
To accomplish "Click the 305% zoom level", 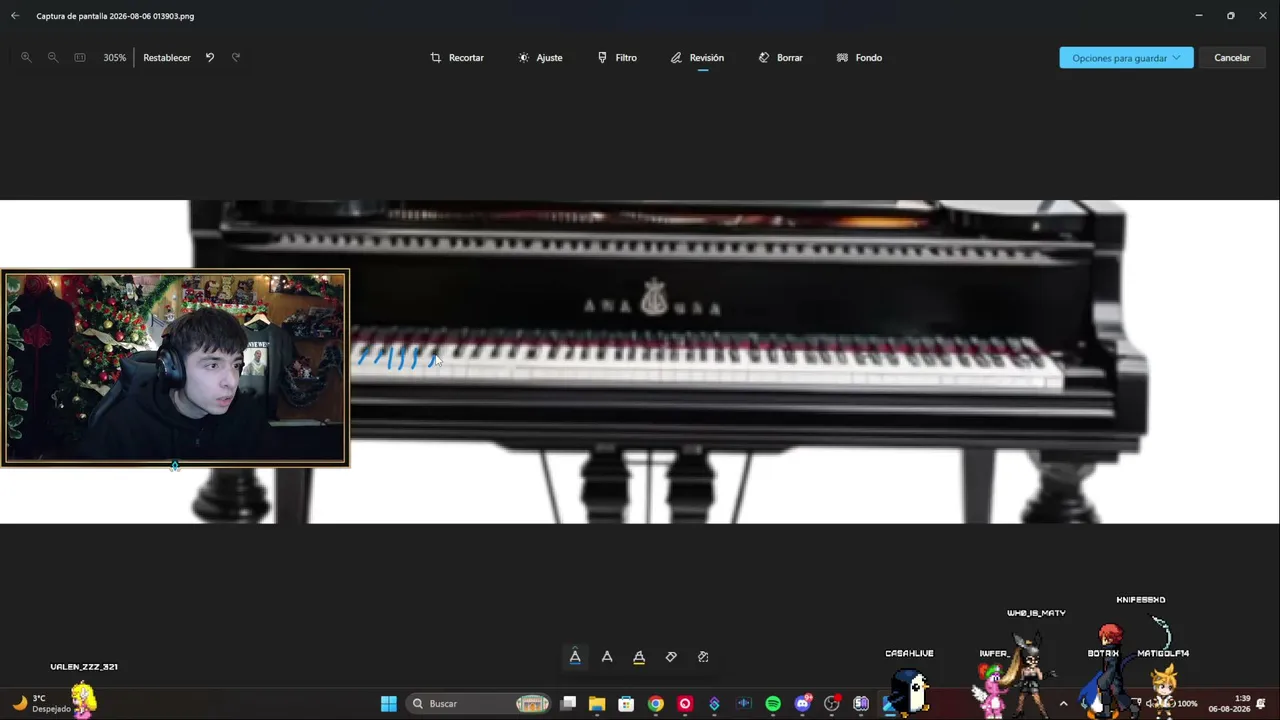I will (x=115, y=58).
